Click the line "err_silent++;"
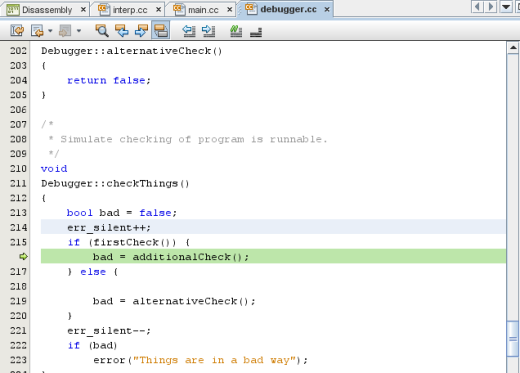 tap(273, 227)
